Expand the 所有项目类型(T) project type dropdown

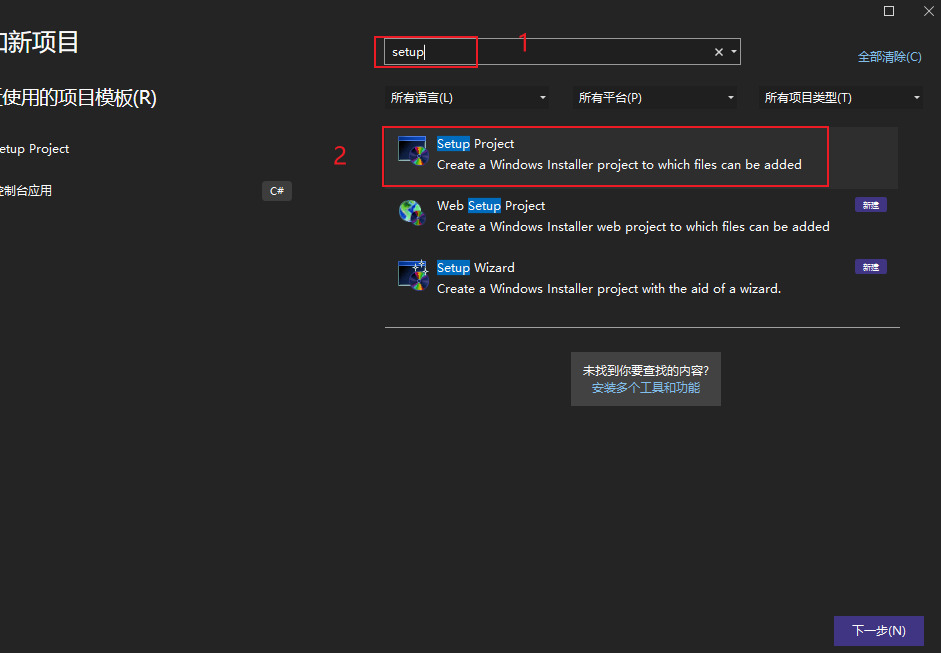click(x=842, y=98)
